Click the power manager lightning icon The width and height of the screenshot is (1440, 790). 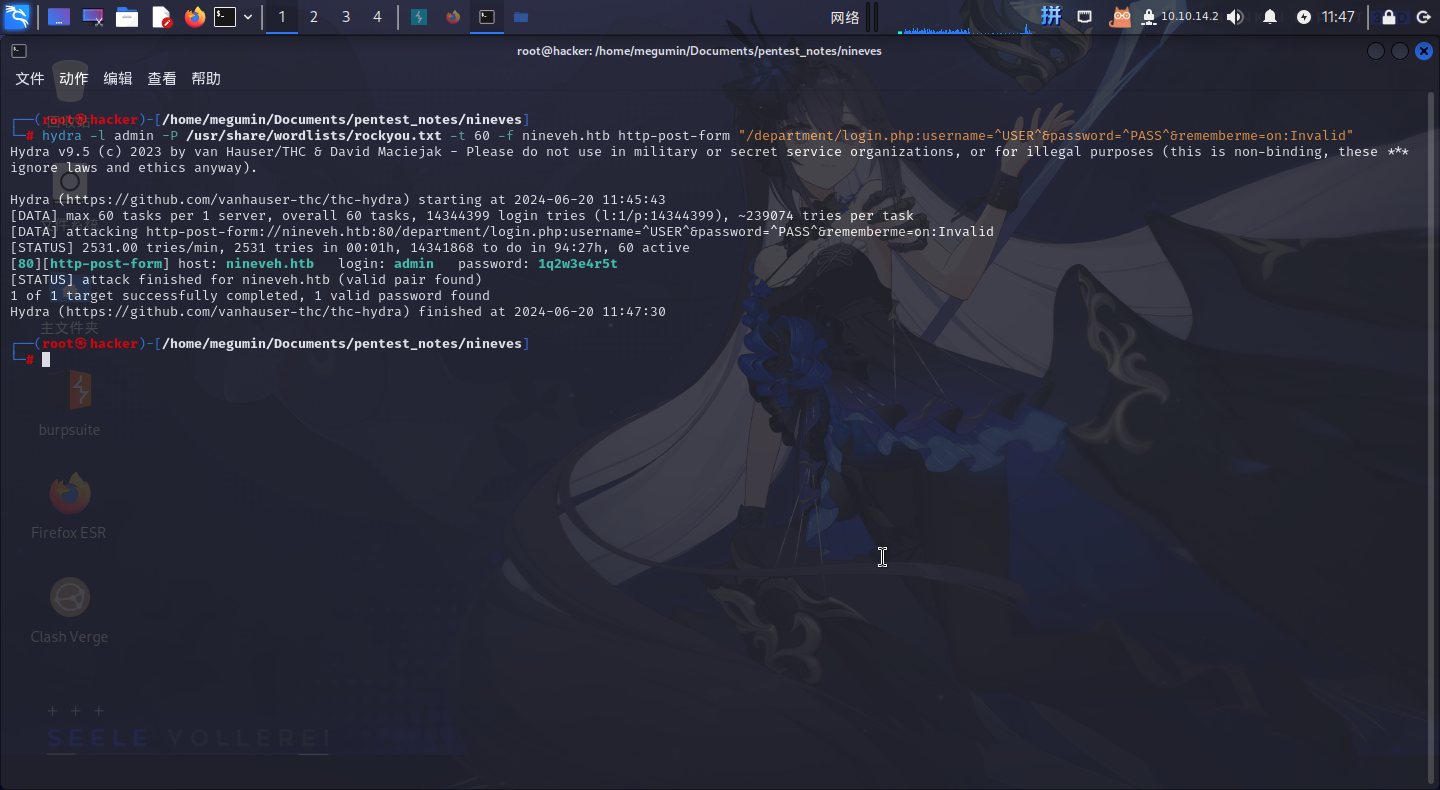pyautogui.click(x=1304, y=17)
